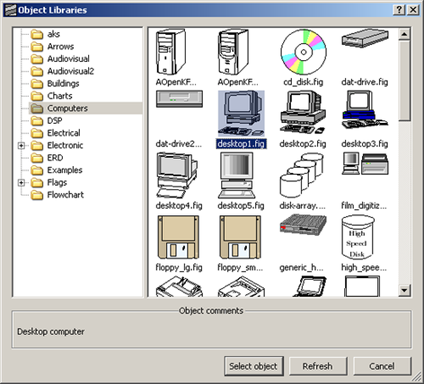
Task: Click scrollbar down arrow in object list
Action: point(404,290)
